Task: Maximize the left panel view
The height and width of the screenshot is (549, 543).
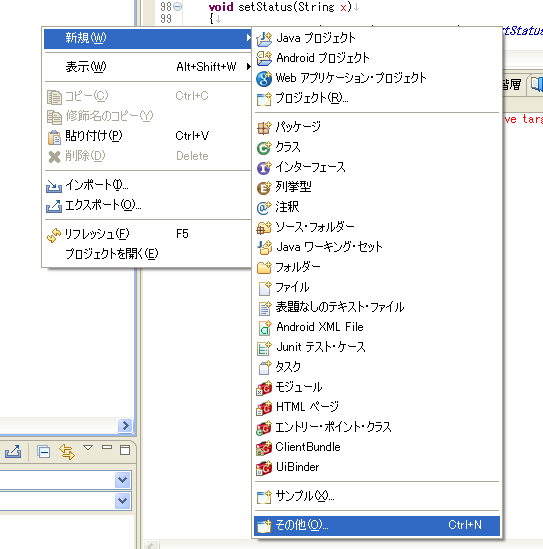Action: [125, 450]
